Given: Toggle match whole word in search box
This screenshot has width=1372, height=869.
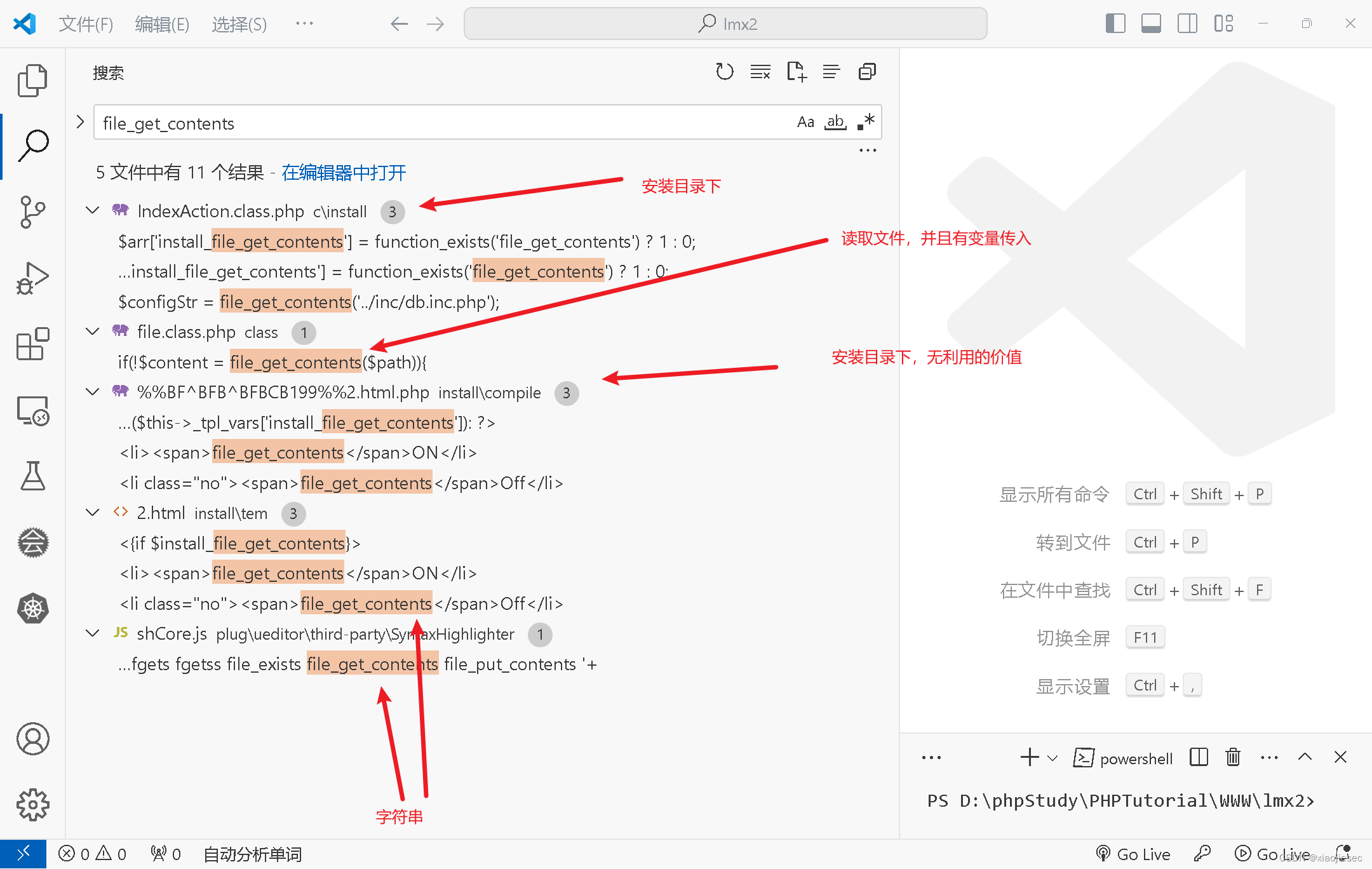Looking at the screenshot, I should click(x=835, y=121).
